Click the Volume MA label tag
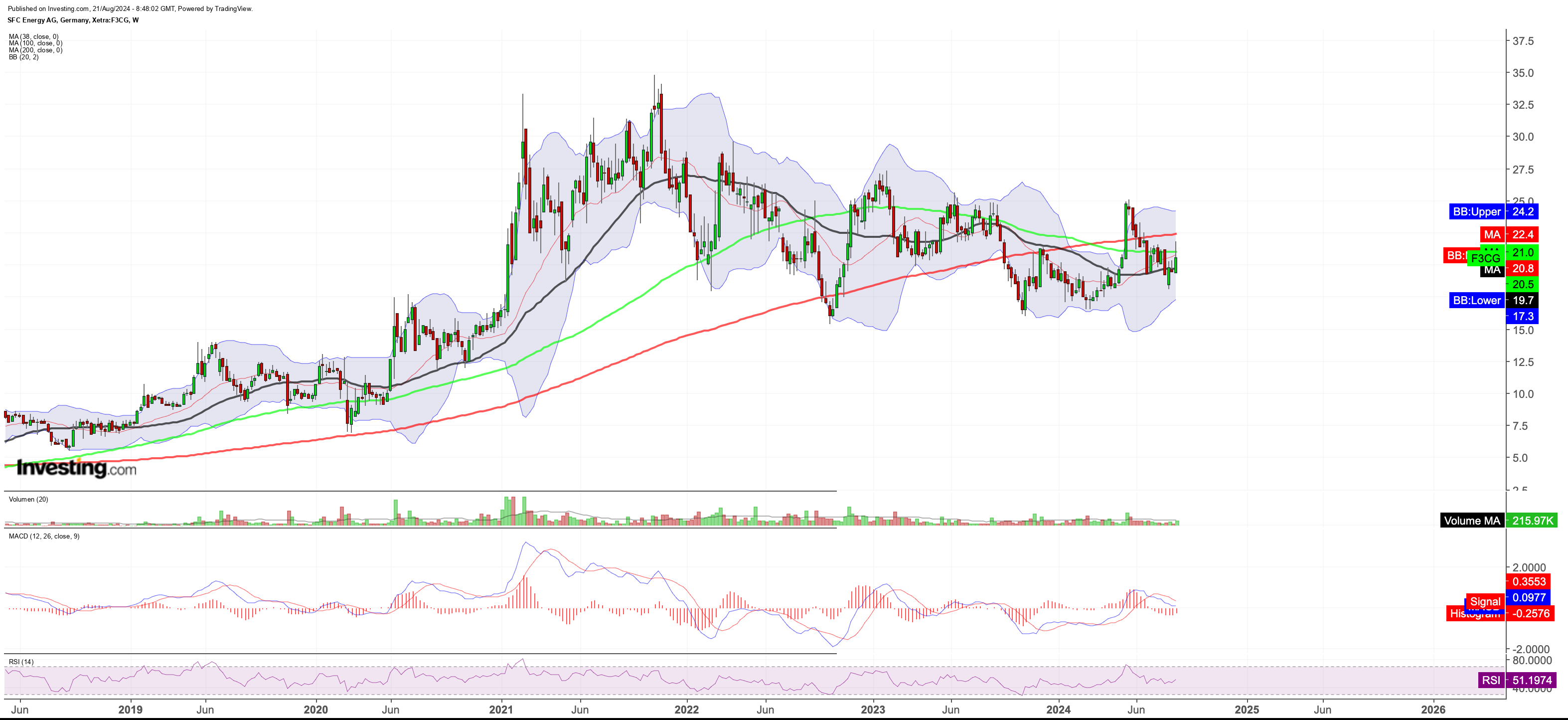Screen dimensions: 1568x720 click(x=1472, y=520)
